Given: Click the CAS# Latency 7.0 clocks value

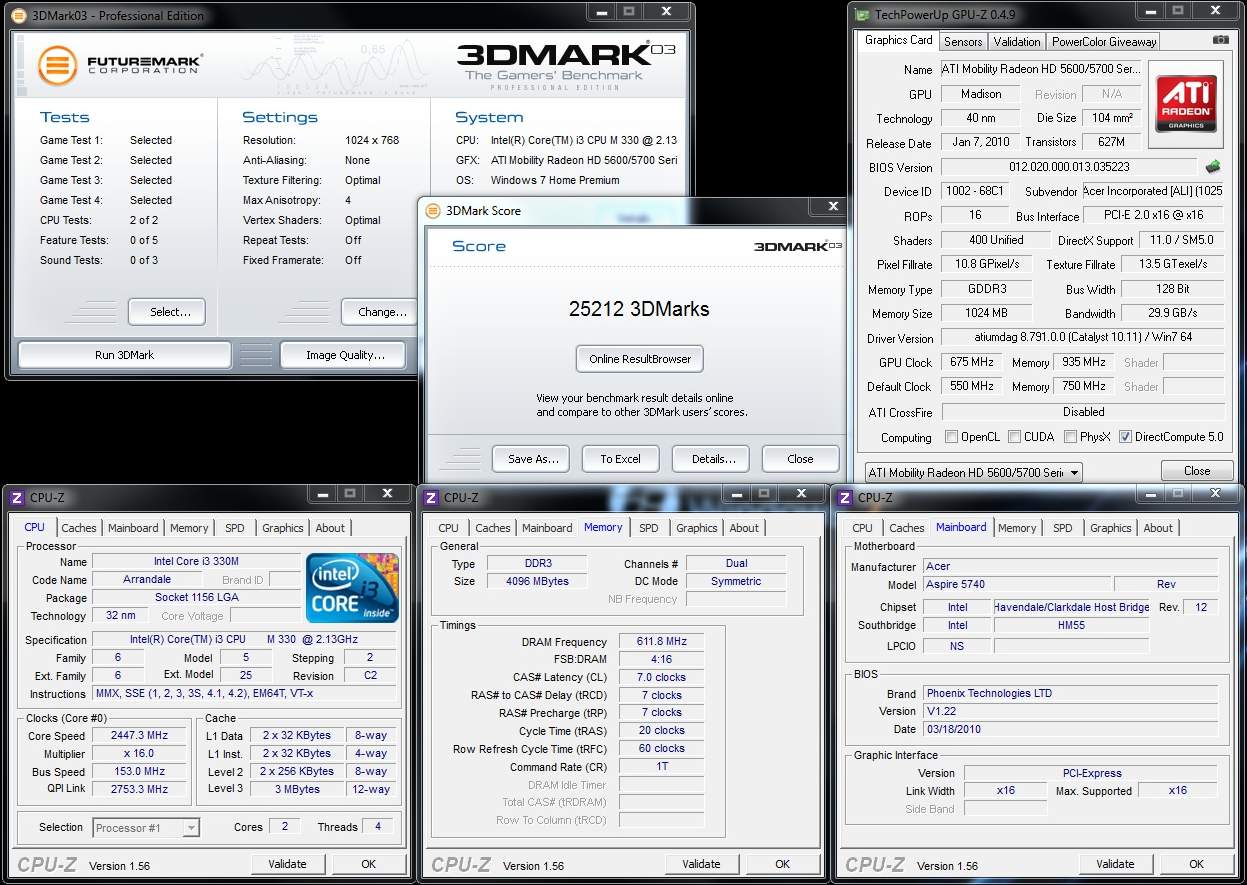Looking at the screenshot, I should point(661,677).
